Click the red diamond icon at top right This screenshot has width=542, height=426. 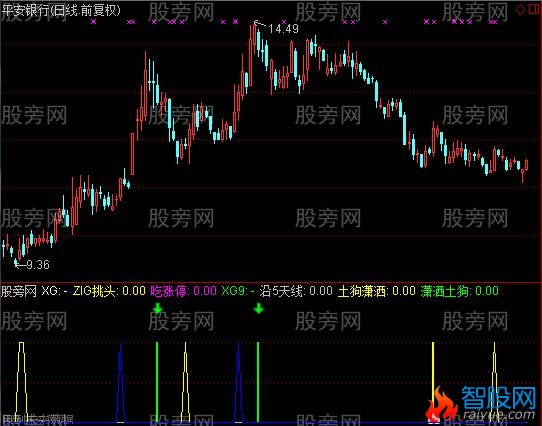click(x=520, y=10)
